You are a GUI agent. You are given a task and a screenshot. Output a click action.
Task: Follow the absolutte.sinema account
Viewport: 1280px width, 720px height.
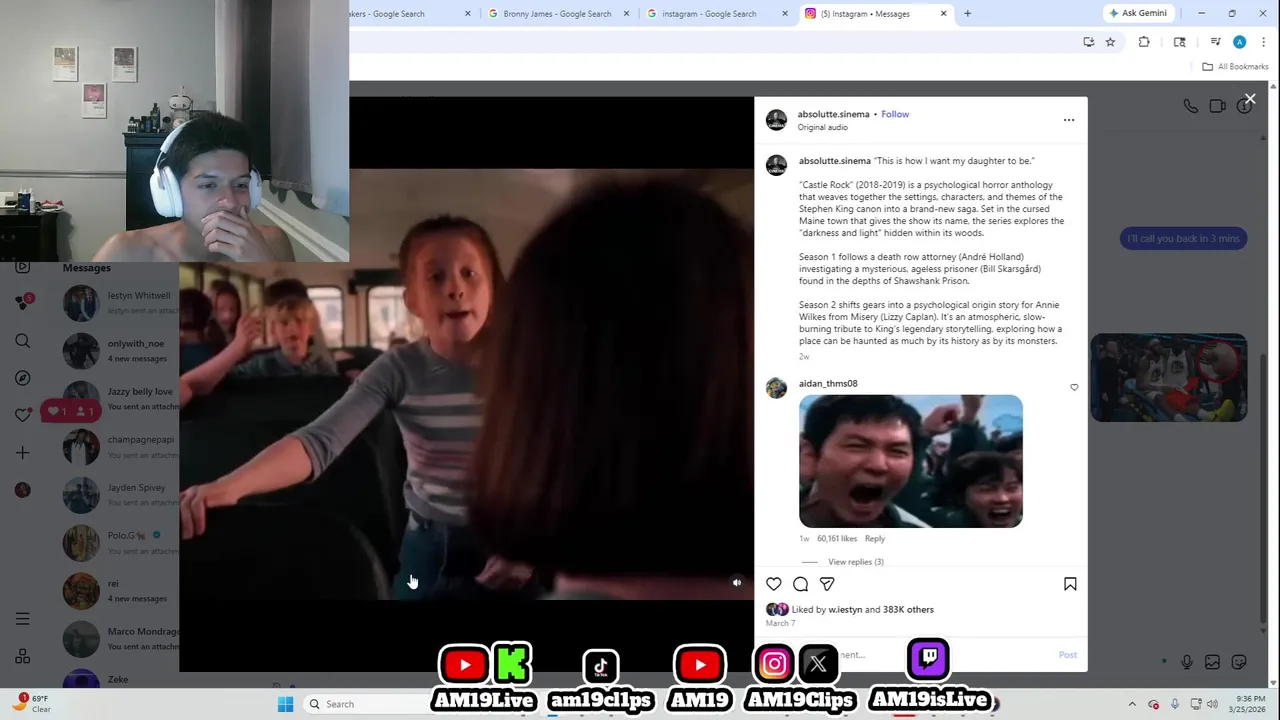click(895, 114)
